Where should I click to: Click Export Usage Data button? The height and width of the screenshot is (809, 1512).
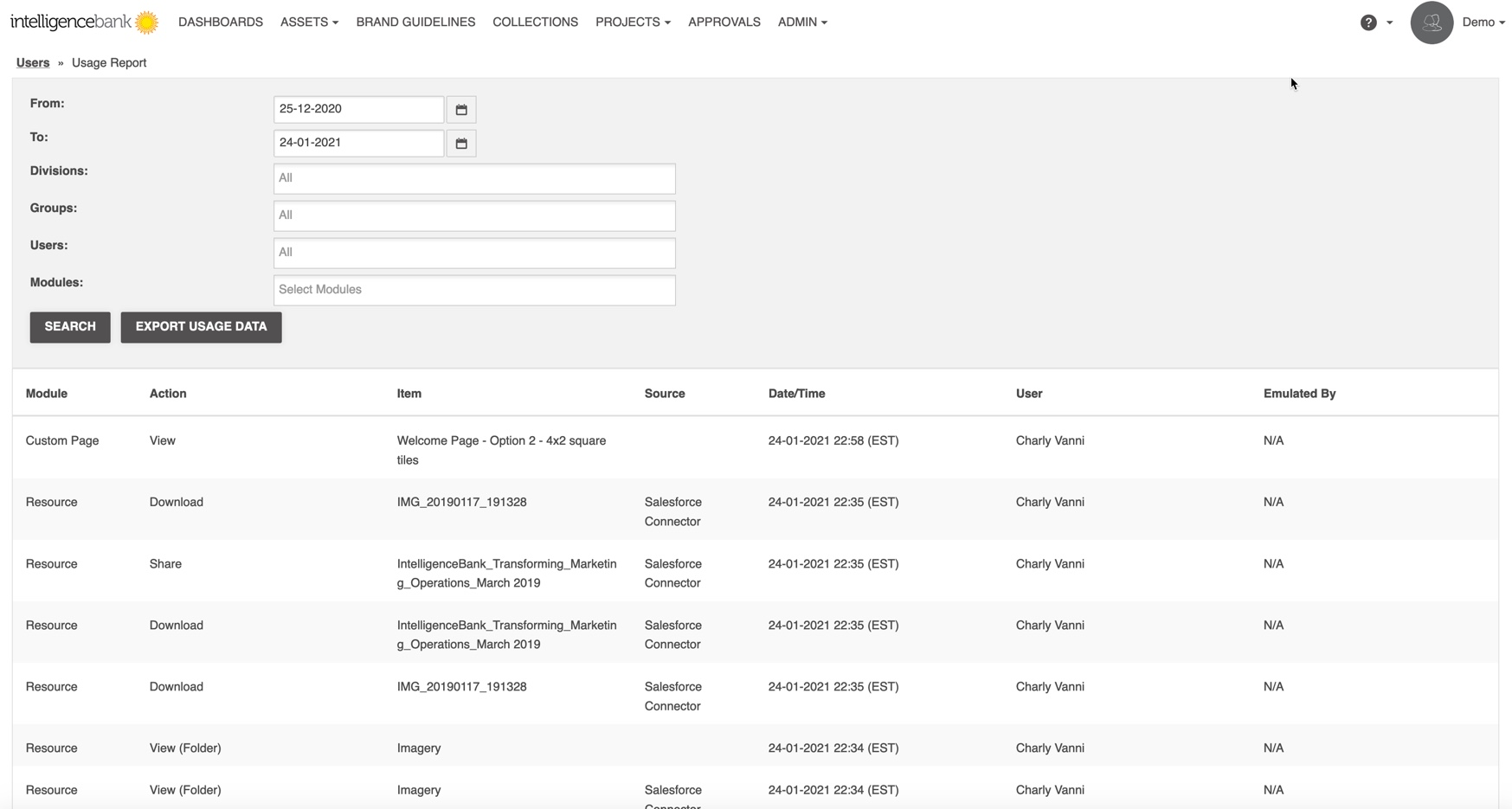(201, 327)
